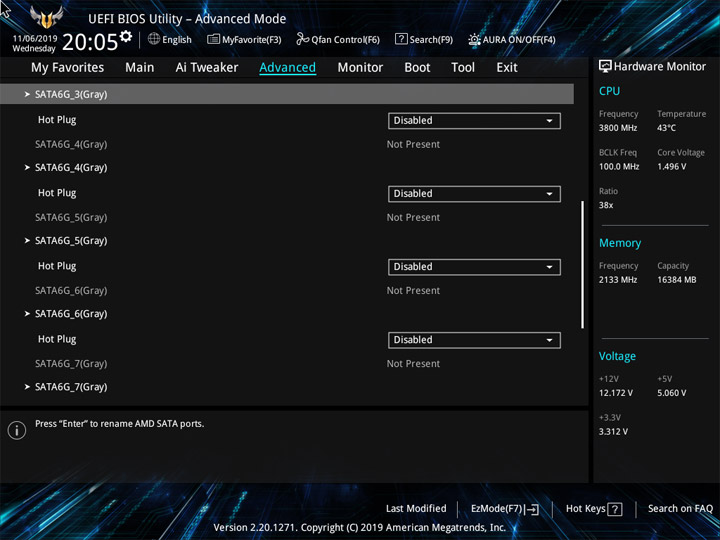The height and width of the screenshot is (540, 720).
Task: Click the Voltage section heading
Action: (617, 356)
